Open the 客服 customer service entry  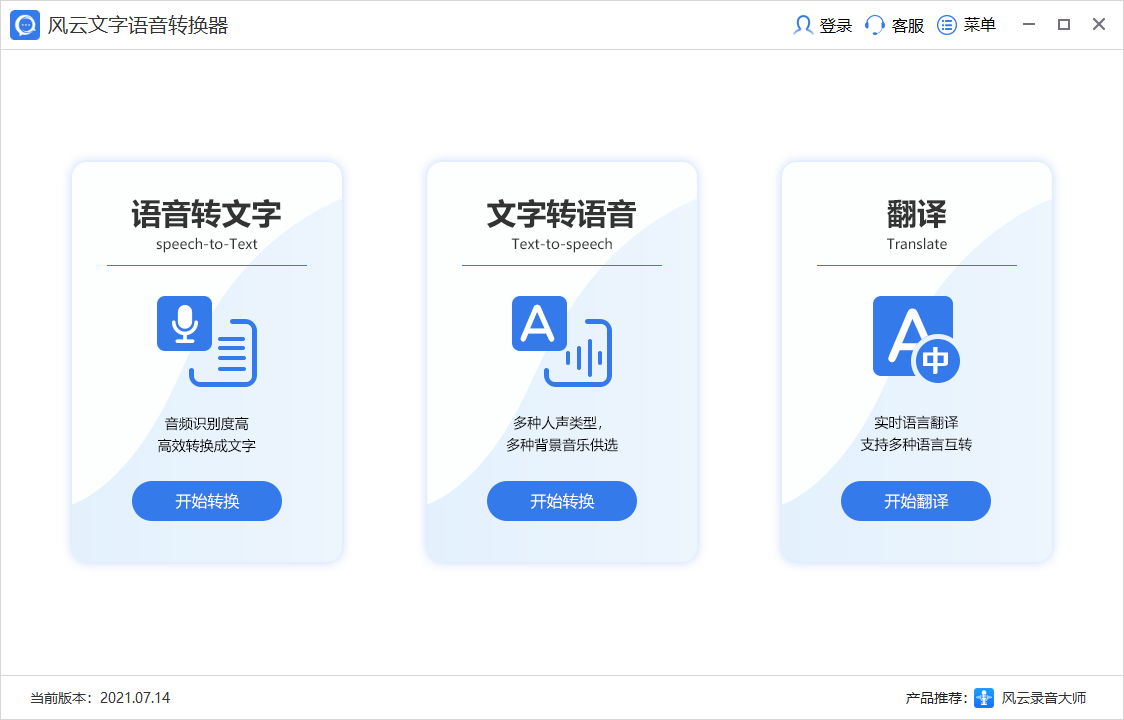click(893, 25)
